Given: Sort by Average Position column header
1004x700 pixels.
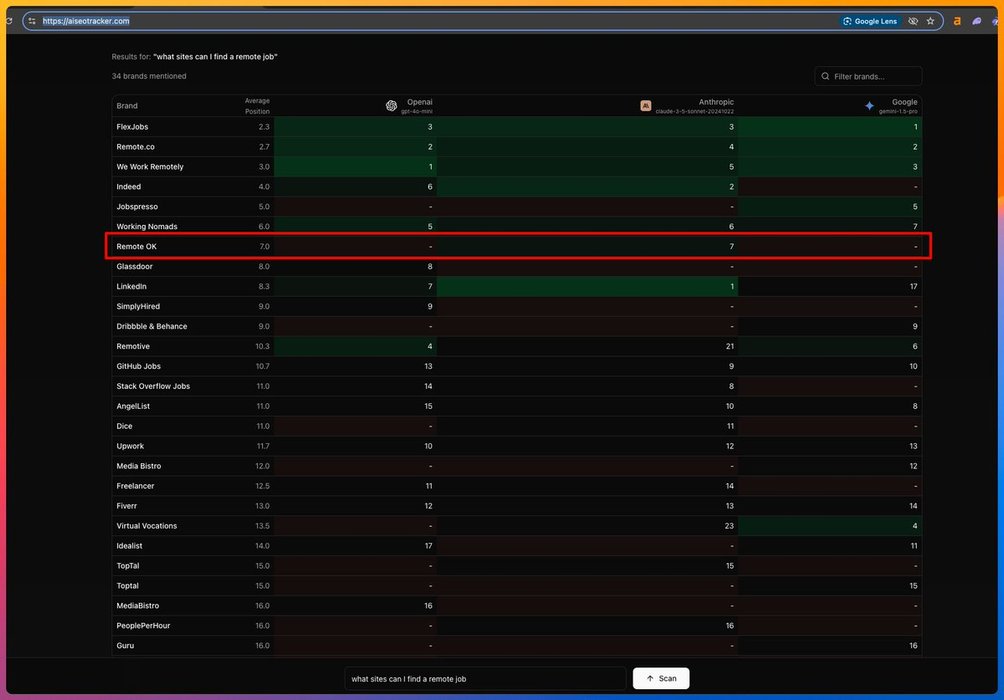Looking at the screenshot, I should click(x=257, y=106).
